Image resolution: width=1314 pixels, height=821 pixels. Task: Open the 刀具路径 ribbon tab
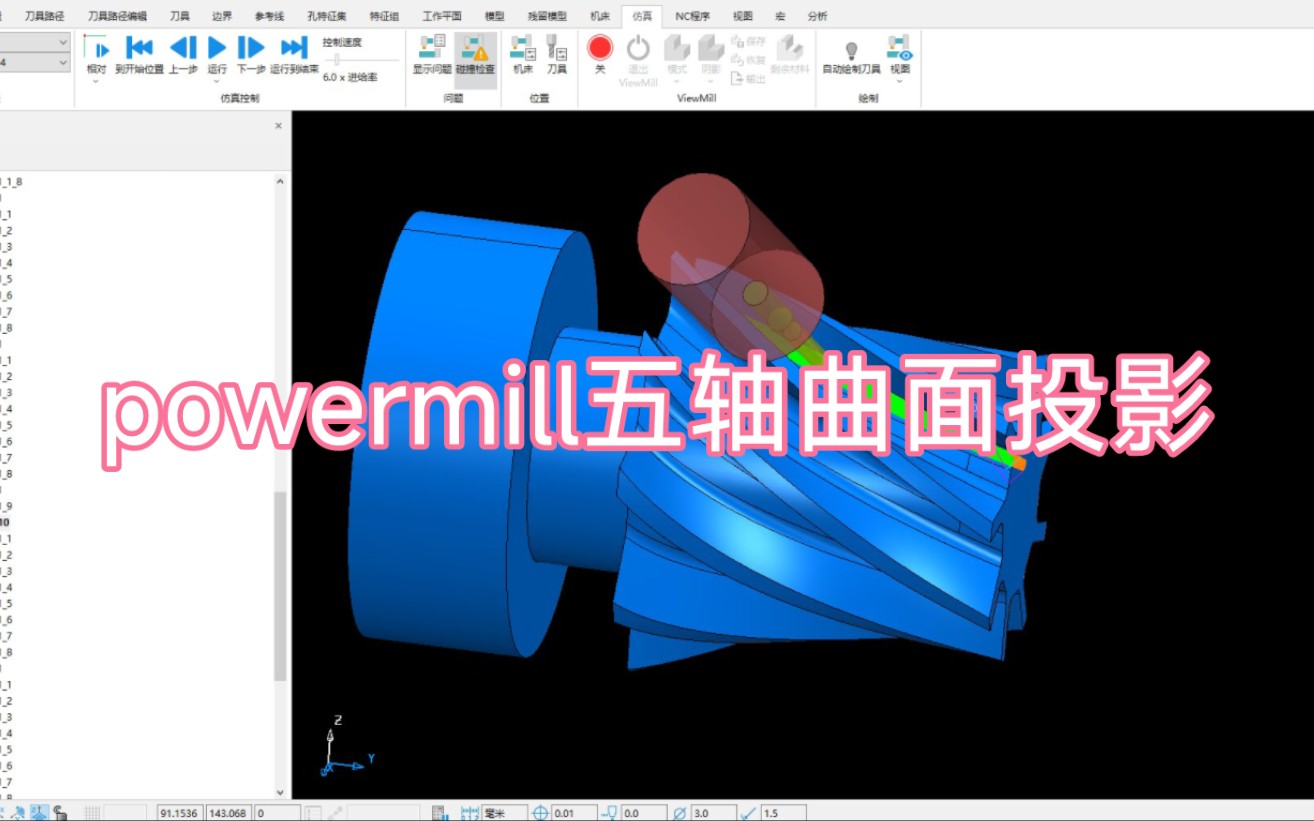click(x=44, y=16)
